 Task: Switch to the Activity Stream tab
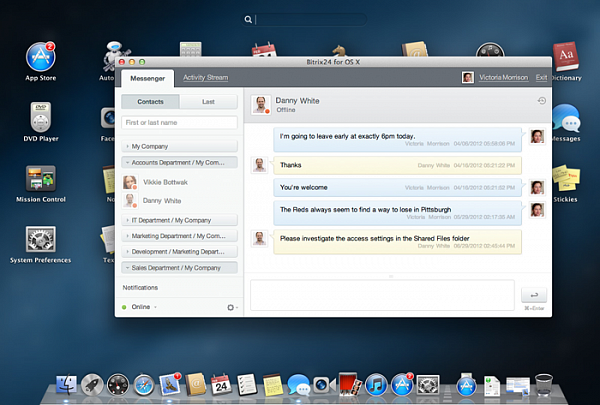coord(205,77)
